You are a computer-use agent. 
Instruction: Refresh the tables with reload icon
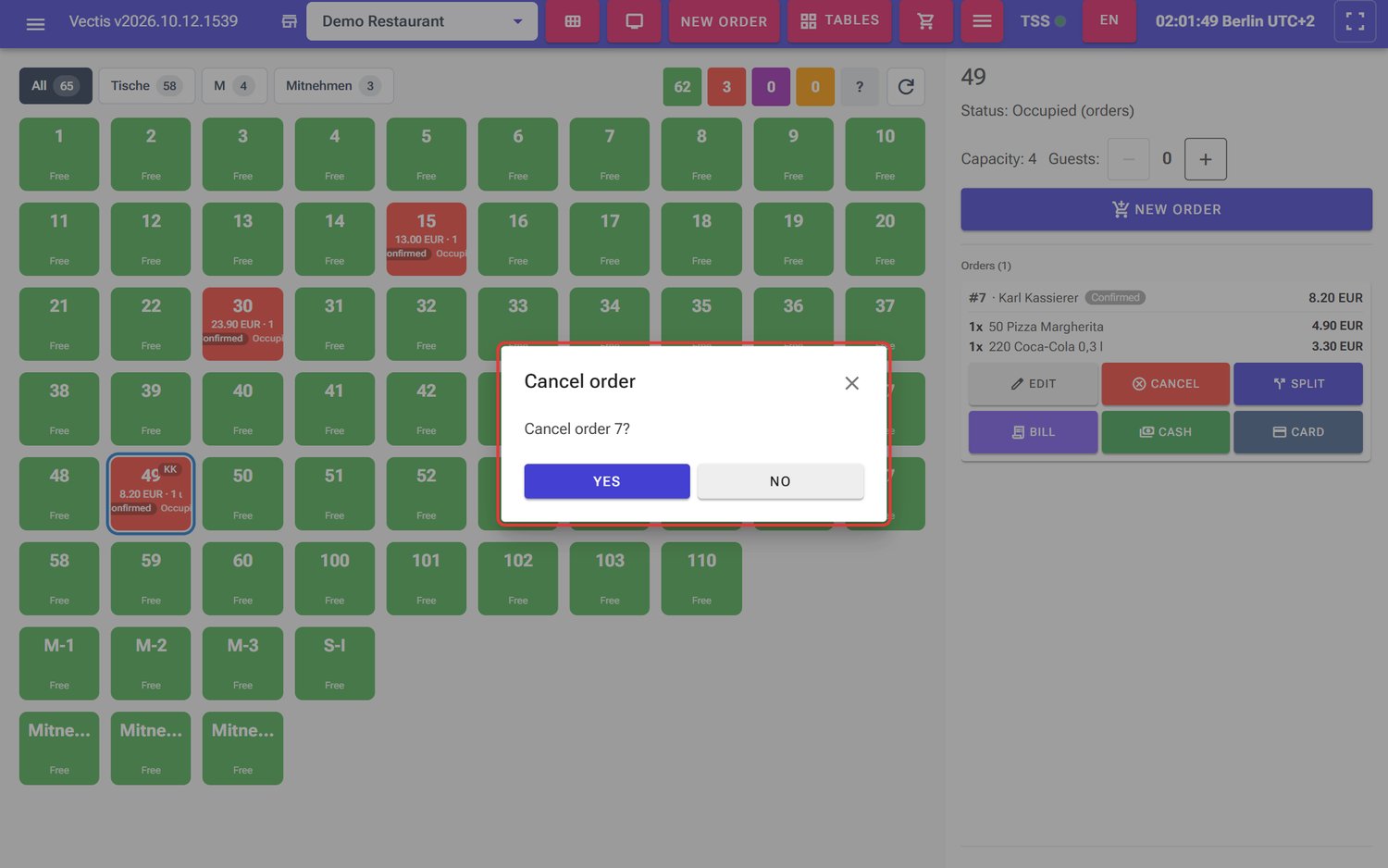[x=906, y=87]
